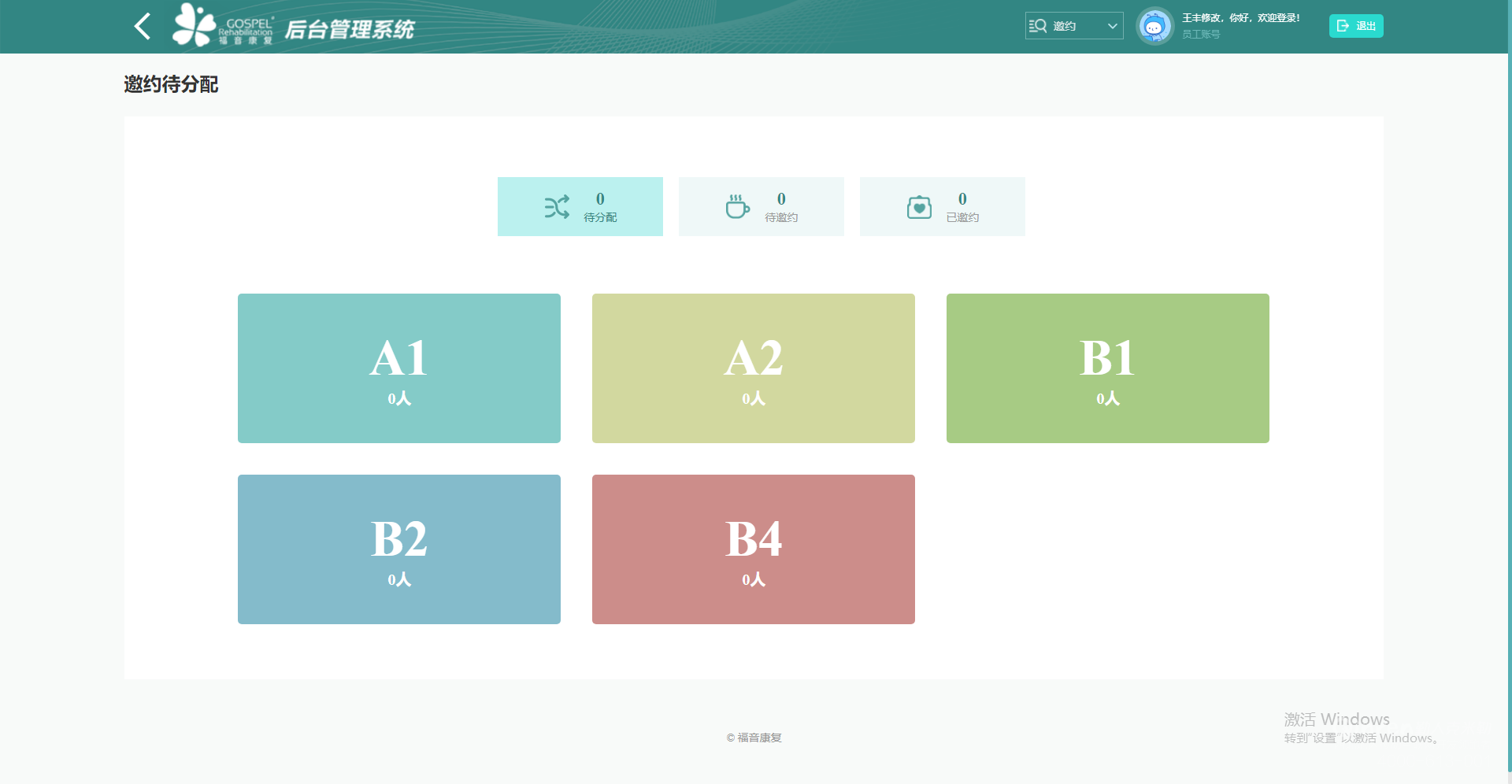The image size is (1512, 784).
Task: Click the logout arrow icon
Action: 1343,26
